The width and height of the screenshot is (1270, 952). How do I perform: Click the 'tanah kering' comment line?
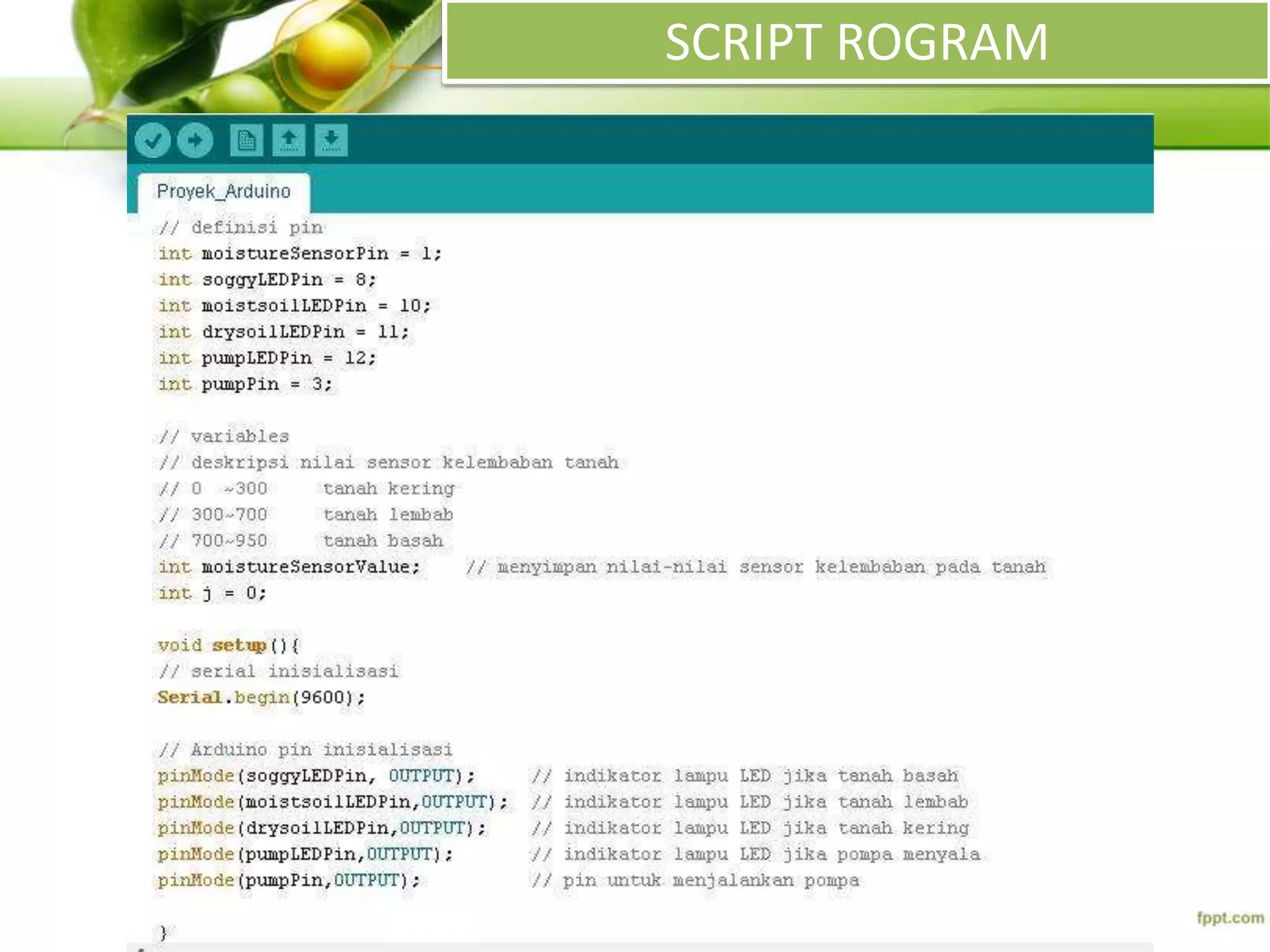click(306, 488)
